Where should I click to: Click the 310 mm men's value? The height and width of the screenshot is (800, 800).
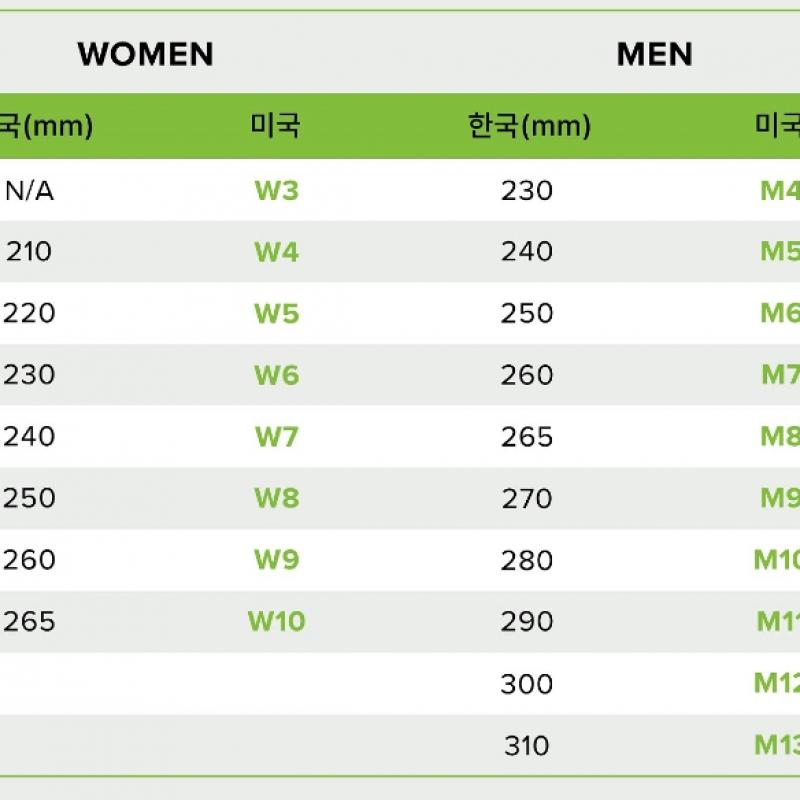(527, 746)
